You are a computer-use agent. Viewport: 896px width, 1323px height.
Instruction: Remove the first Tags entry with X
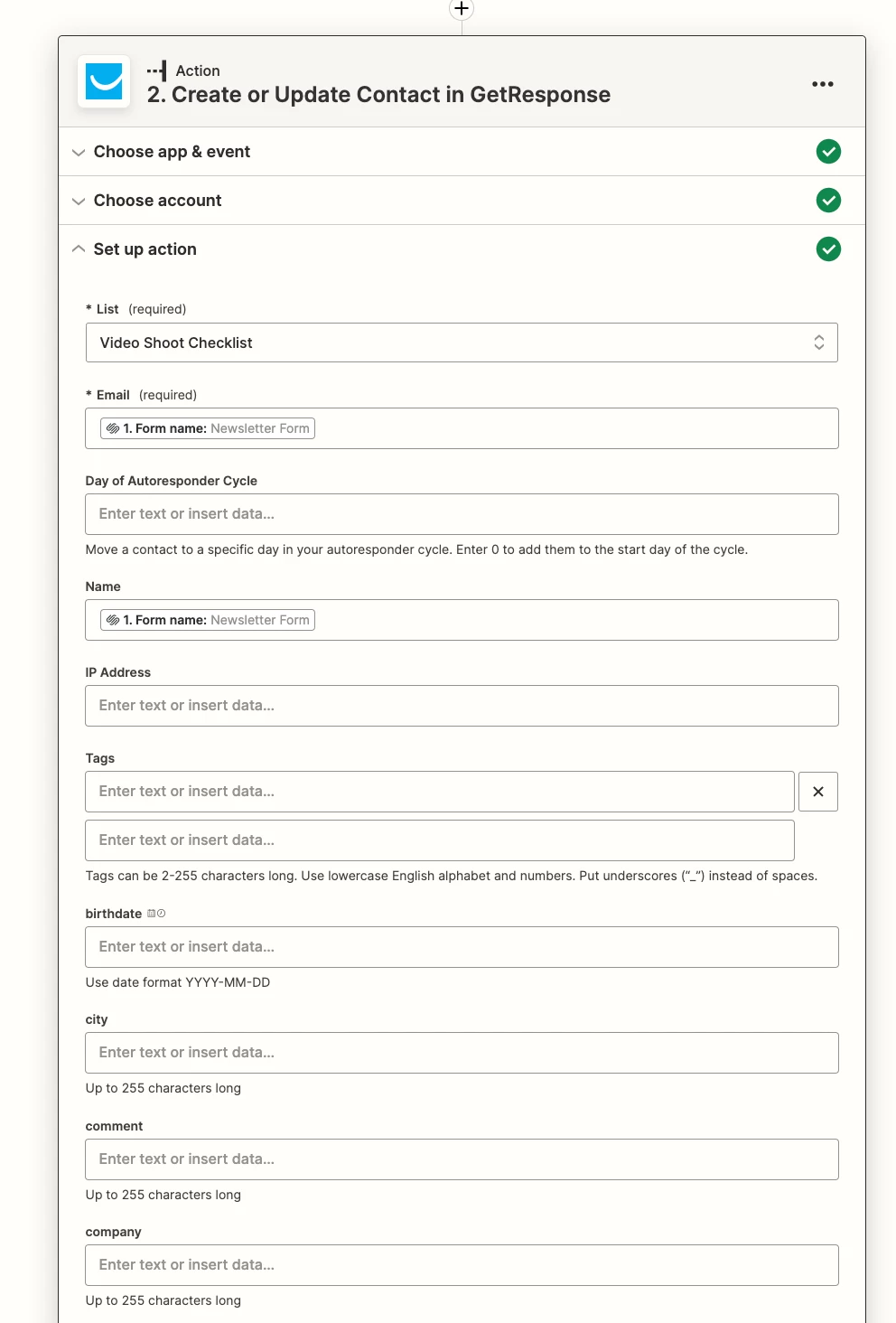coord(817,792)
